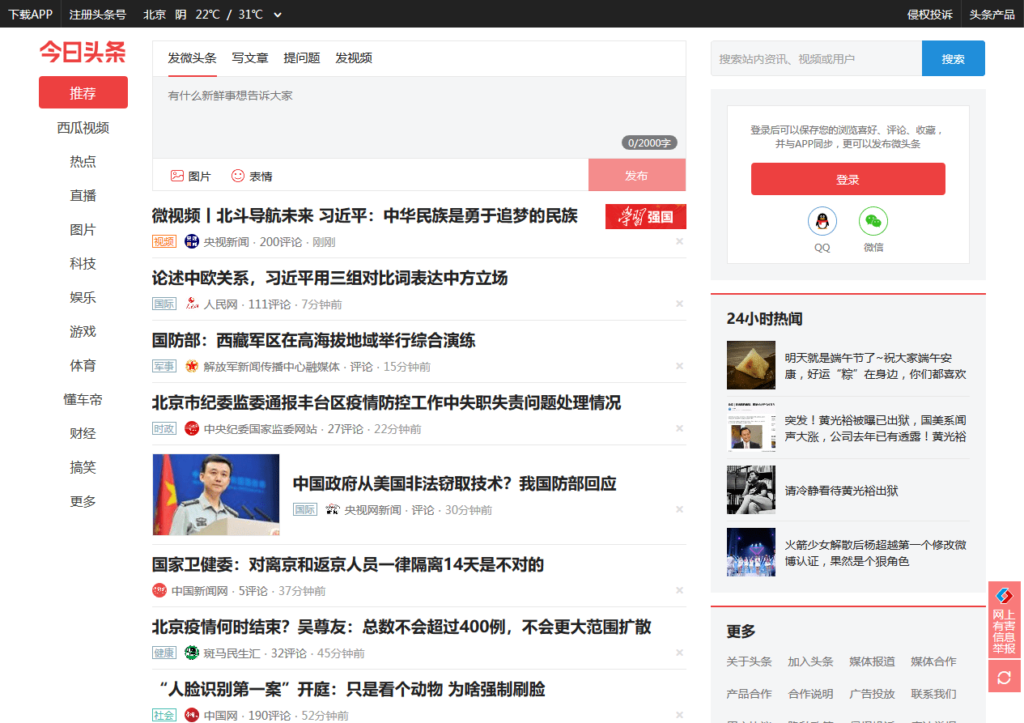Dismiss the 国防部西藏军区 article with its X

[x=679, y=366]
